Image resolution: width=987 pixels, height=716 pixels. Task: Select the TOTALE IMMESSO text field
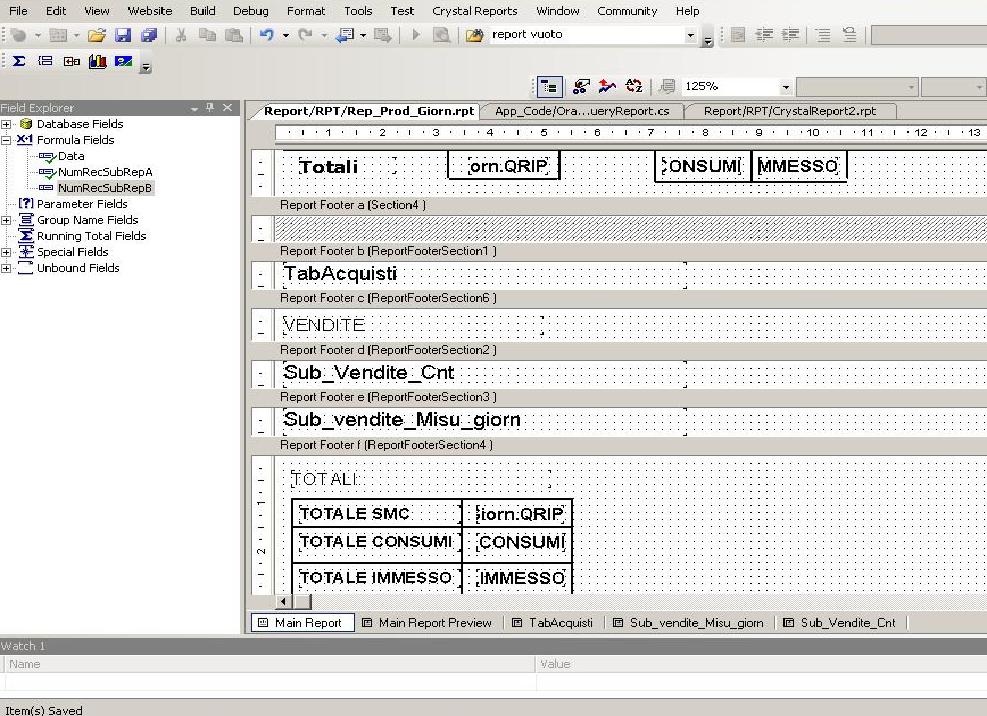(x=379, y=577)
